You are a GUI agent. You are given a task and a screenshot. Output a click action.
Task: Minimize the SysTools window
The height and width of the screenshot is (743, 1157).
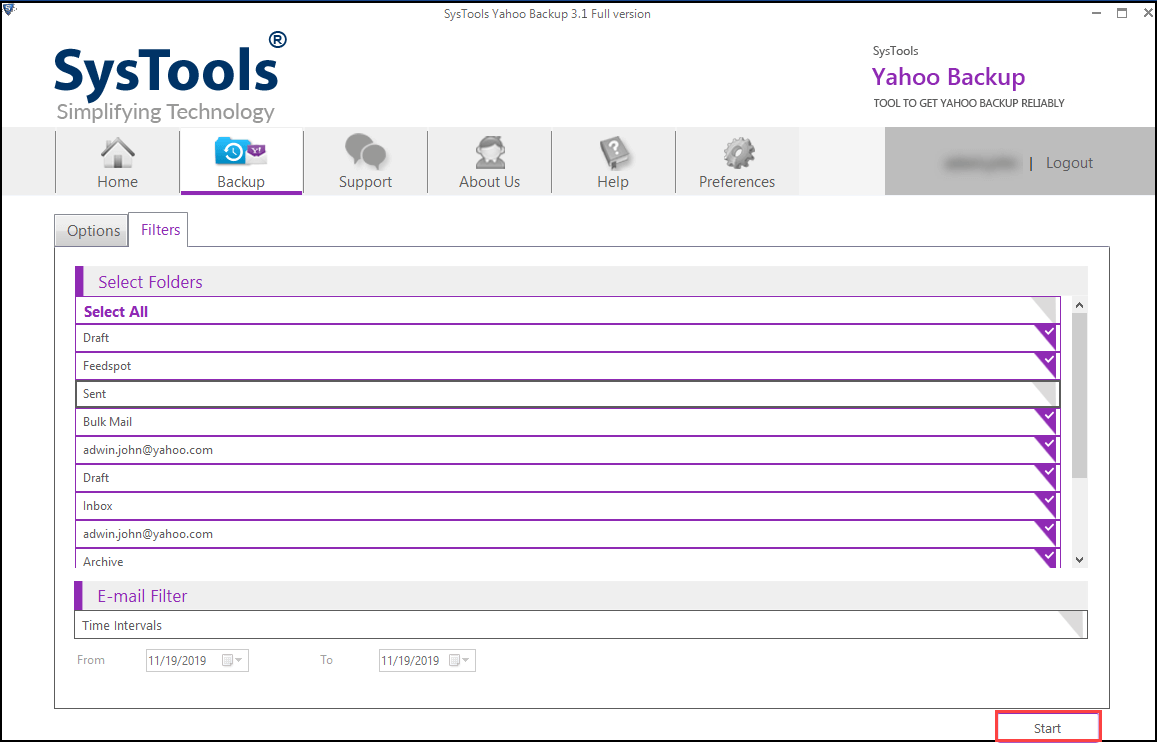(x=1096, y=13)
